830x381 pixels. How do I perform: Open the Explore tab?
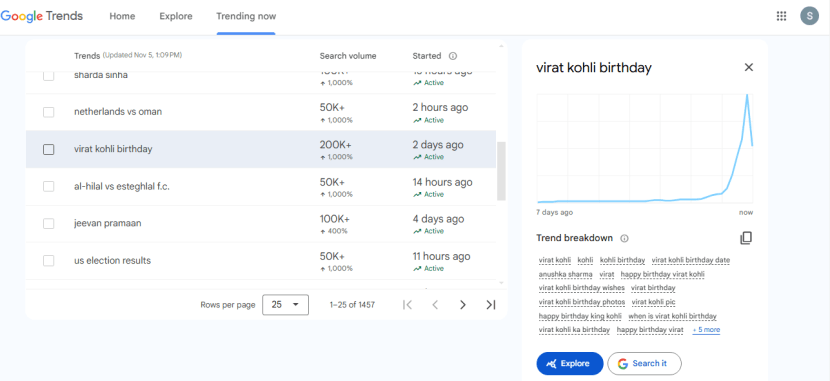click(176, 16)
